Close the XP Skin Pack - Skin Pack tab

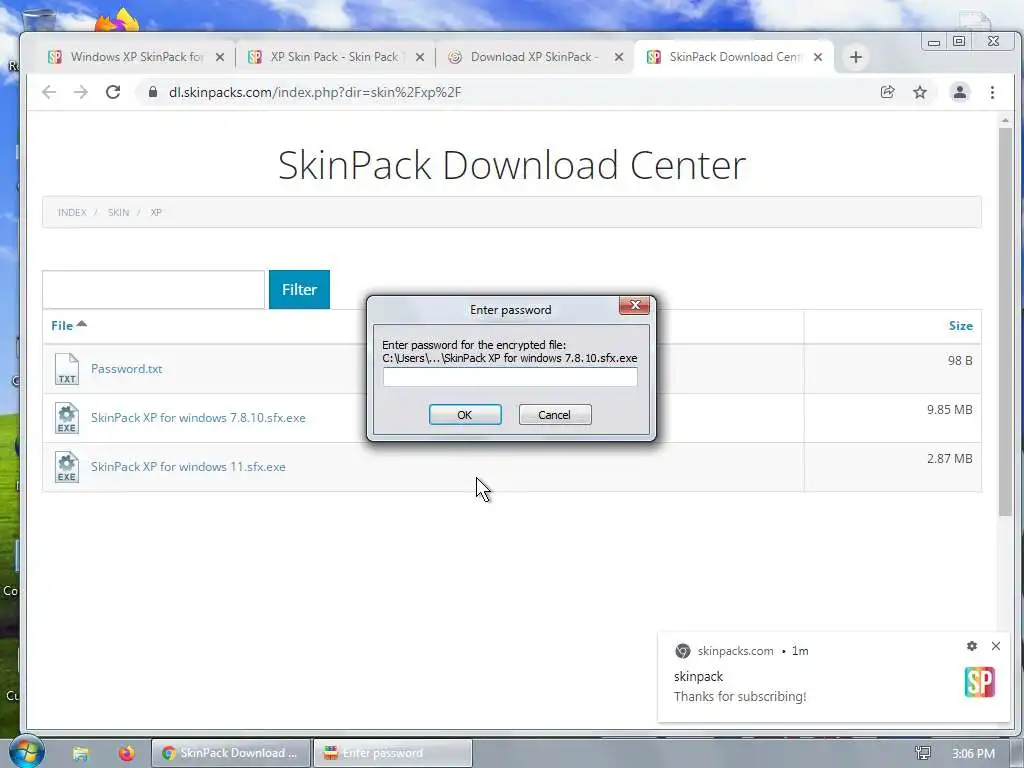pos(420,57)
